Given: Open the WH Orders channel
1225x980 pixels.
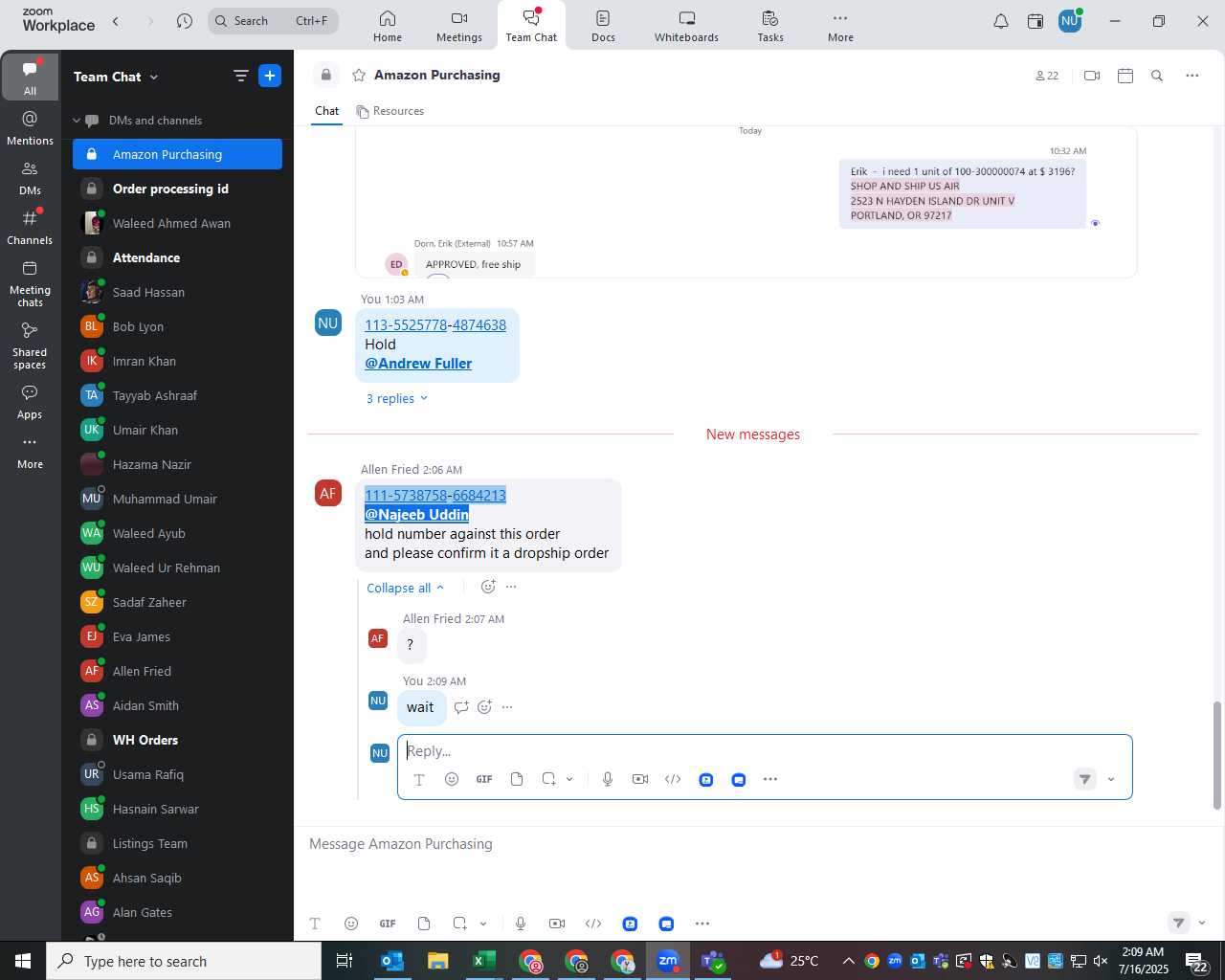Looking at the screenshot, I should [x=178, y=740].
